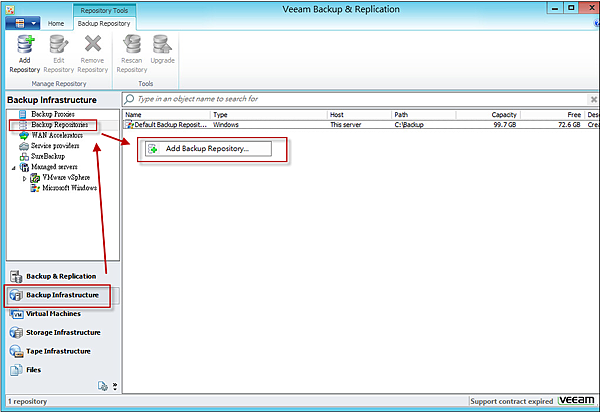
Task: Click the Service providers icon
Action: 24,146
